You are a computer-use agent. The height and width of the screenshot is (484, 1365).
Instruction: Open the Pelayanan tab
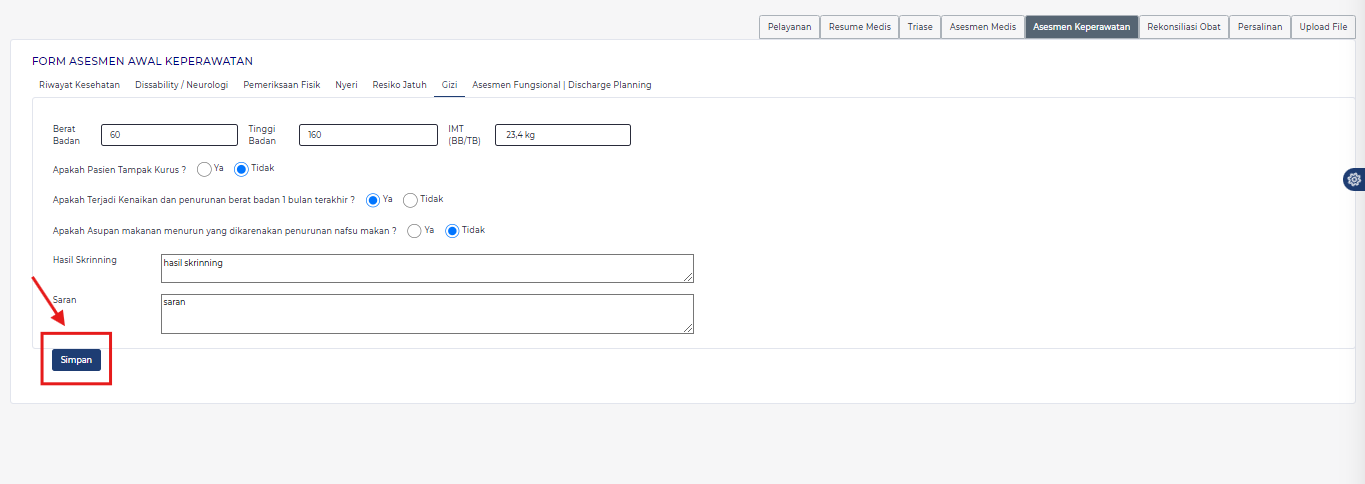point(789,27)
